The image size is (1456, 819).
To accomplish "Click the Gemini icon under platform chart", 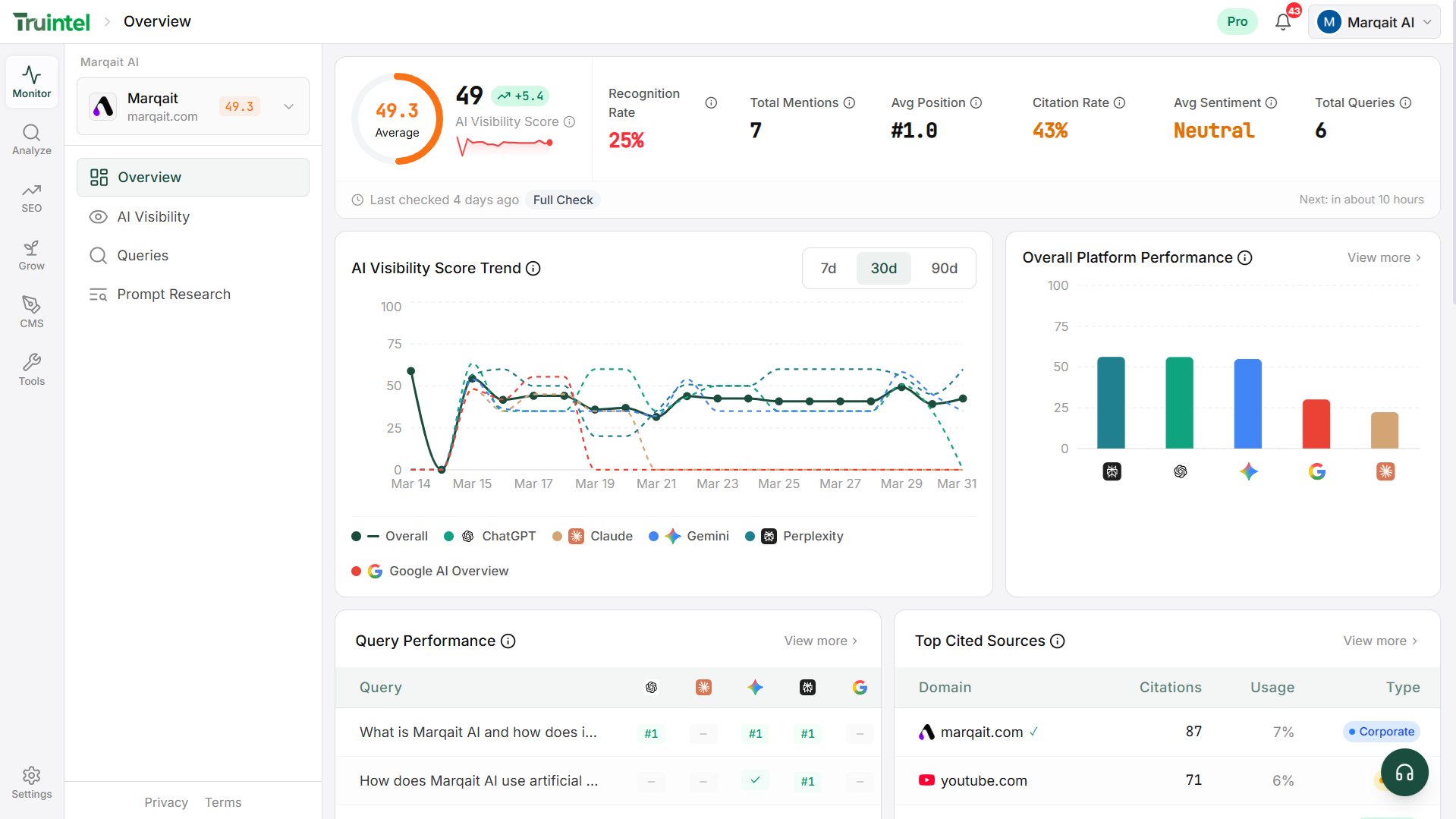I will [1248, 472].
